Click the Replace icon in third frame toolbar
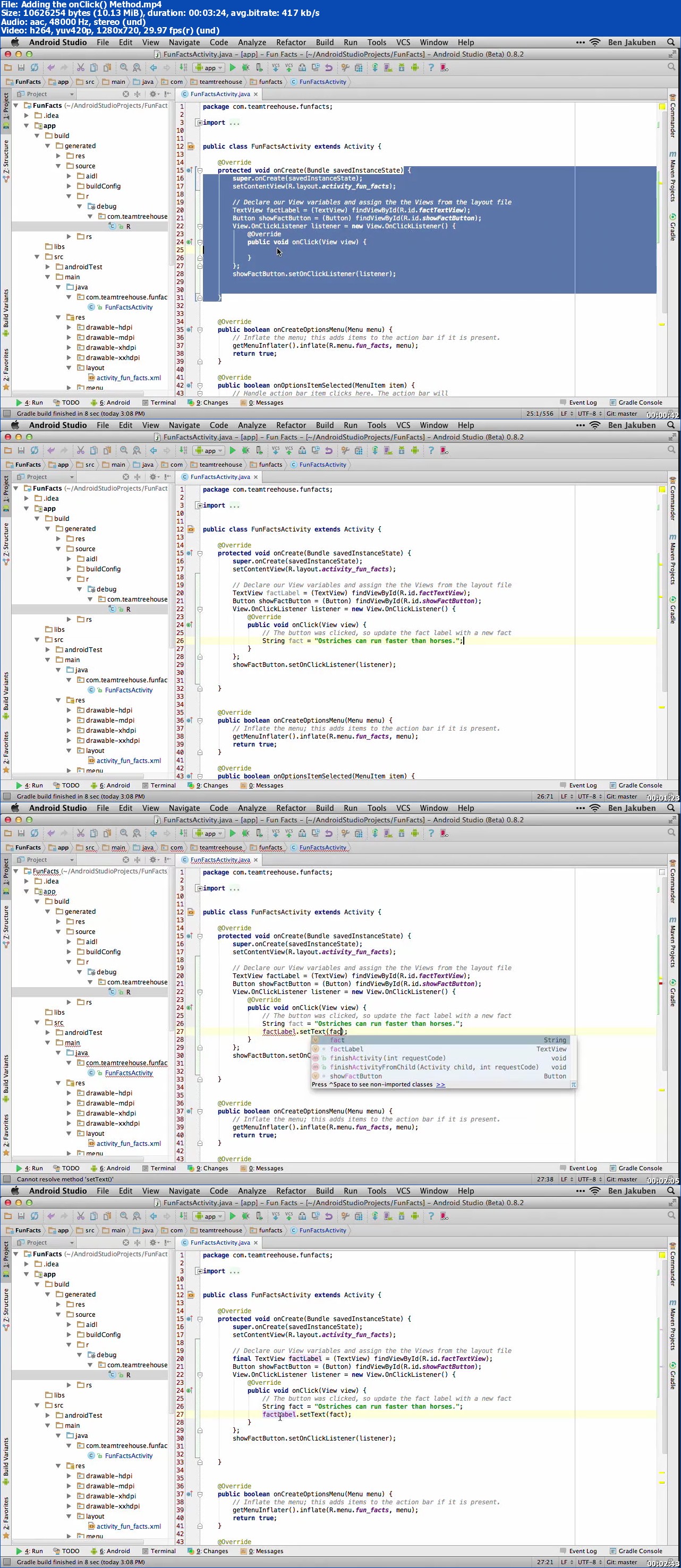The image size is (681, 1568). pos(137,833)
